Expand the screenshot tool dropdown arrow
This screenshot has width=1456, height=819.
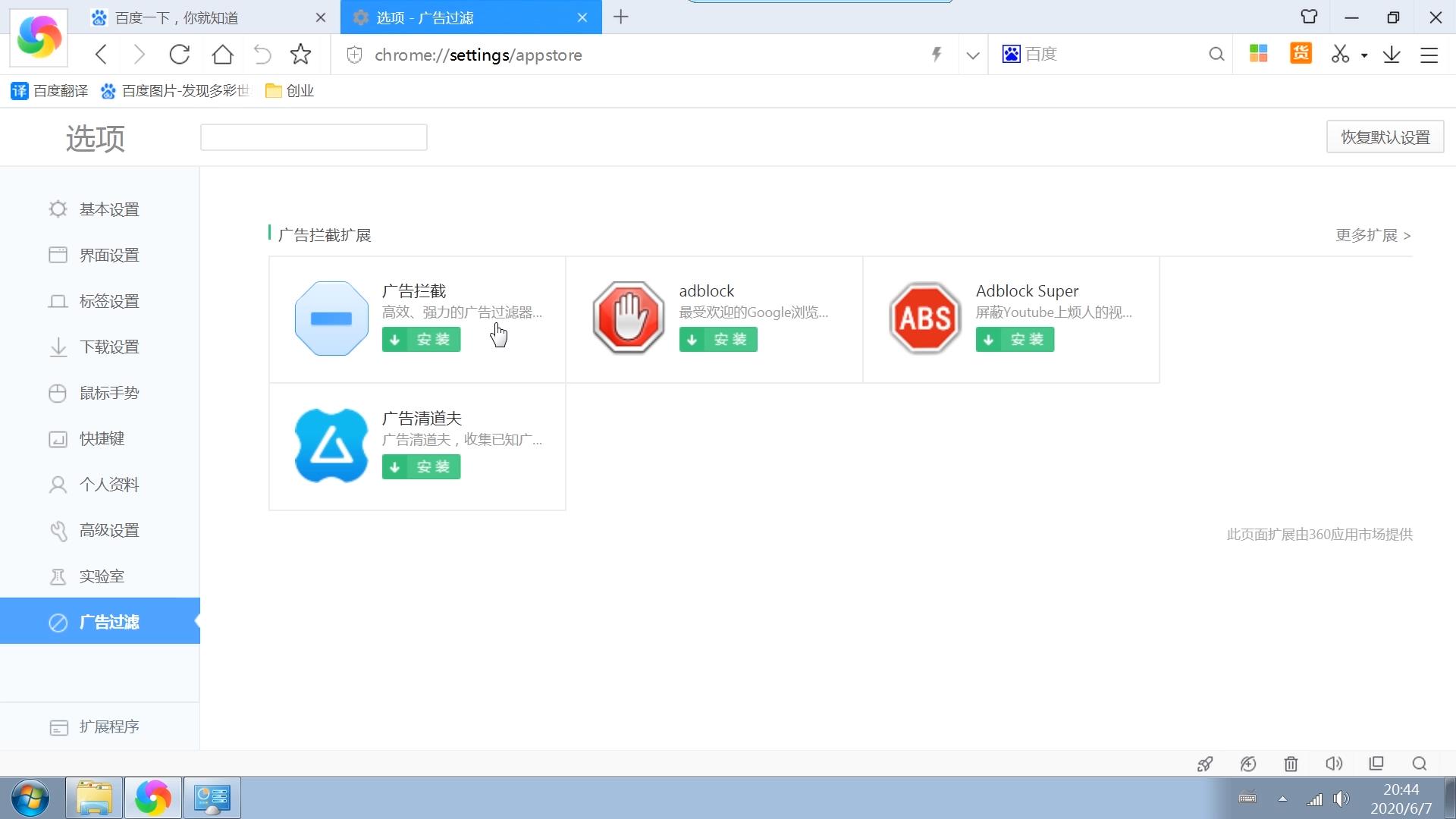pyautogui.click(x=1364, y=55)
